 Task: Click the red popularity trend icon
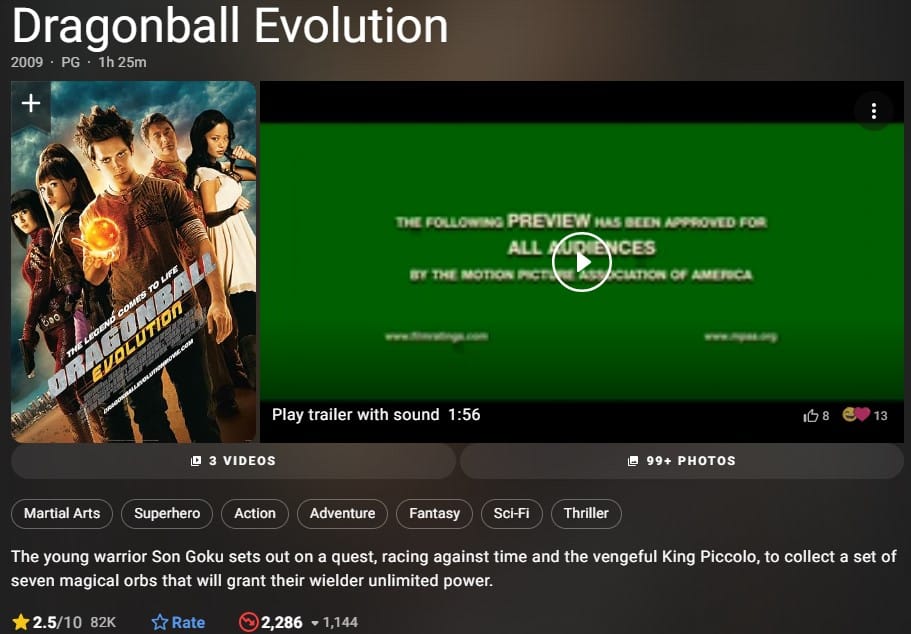[248, 622]
